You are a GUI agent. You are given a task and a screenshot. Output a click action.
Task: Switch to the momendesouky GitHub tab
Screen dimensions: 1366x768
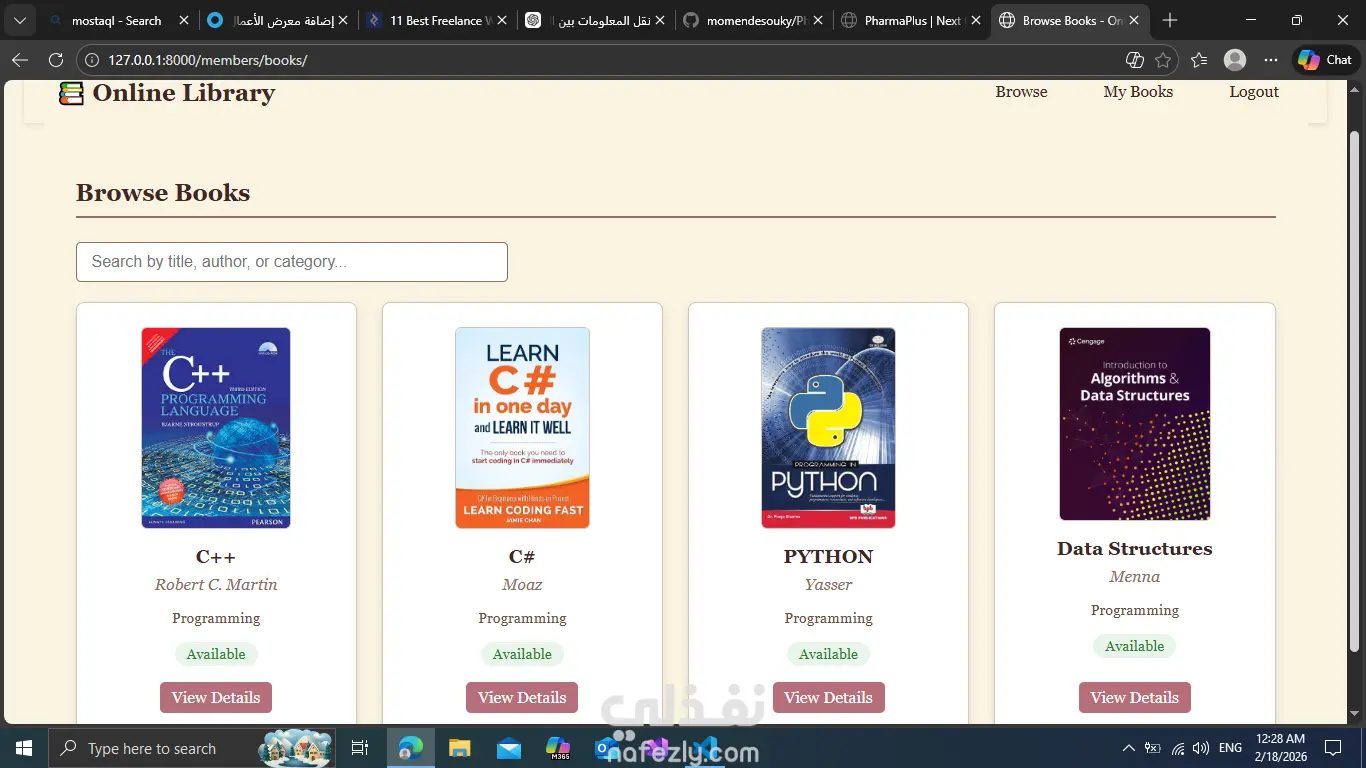pos(753,20)
